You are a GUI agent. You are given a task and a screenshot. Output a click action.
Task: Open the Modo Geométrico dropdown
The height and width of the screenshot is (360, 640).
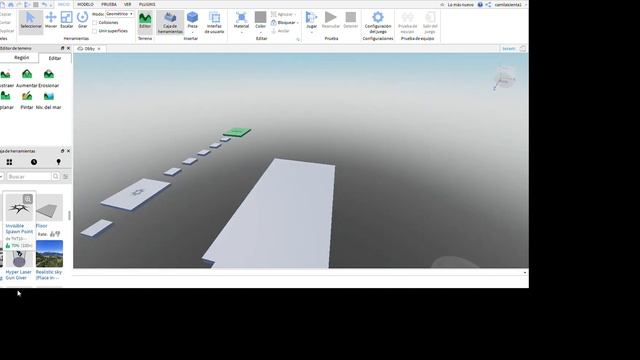pyautogui.click(x=120, y=14)
